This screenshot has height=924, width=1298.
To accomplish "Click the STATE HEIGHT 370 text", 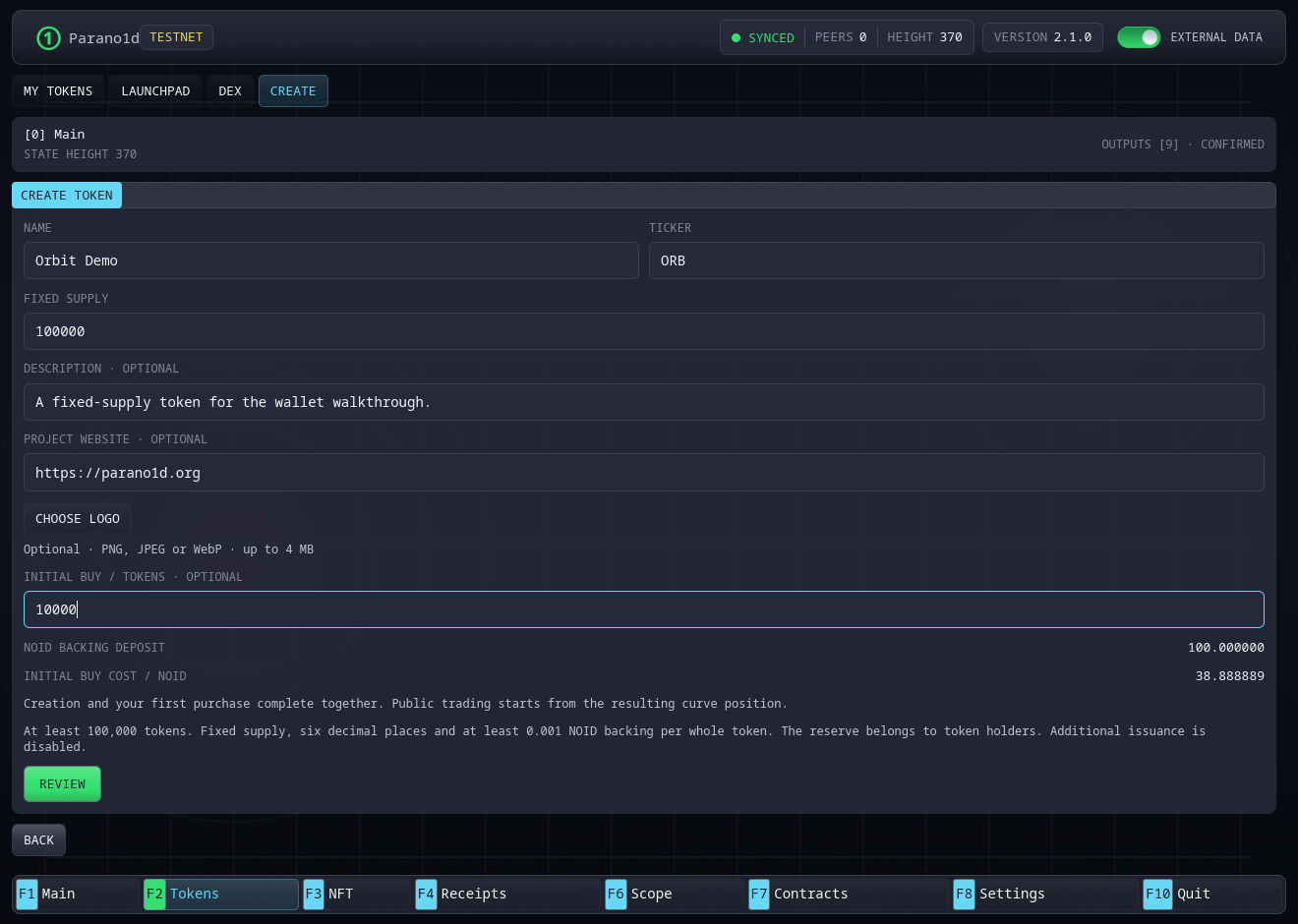I will point(81,154).
